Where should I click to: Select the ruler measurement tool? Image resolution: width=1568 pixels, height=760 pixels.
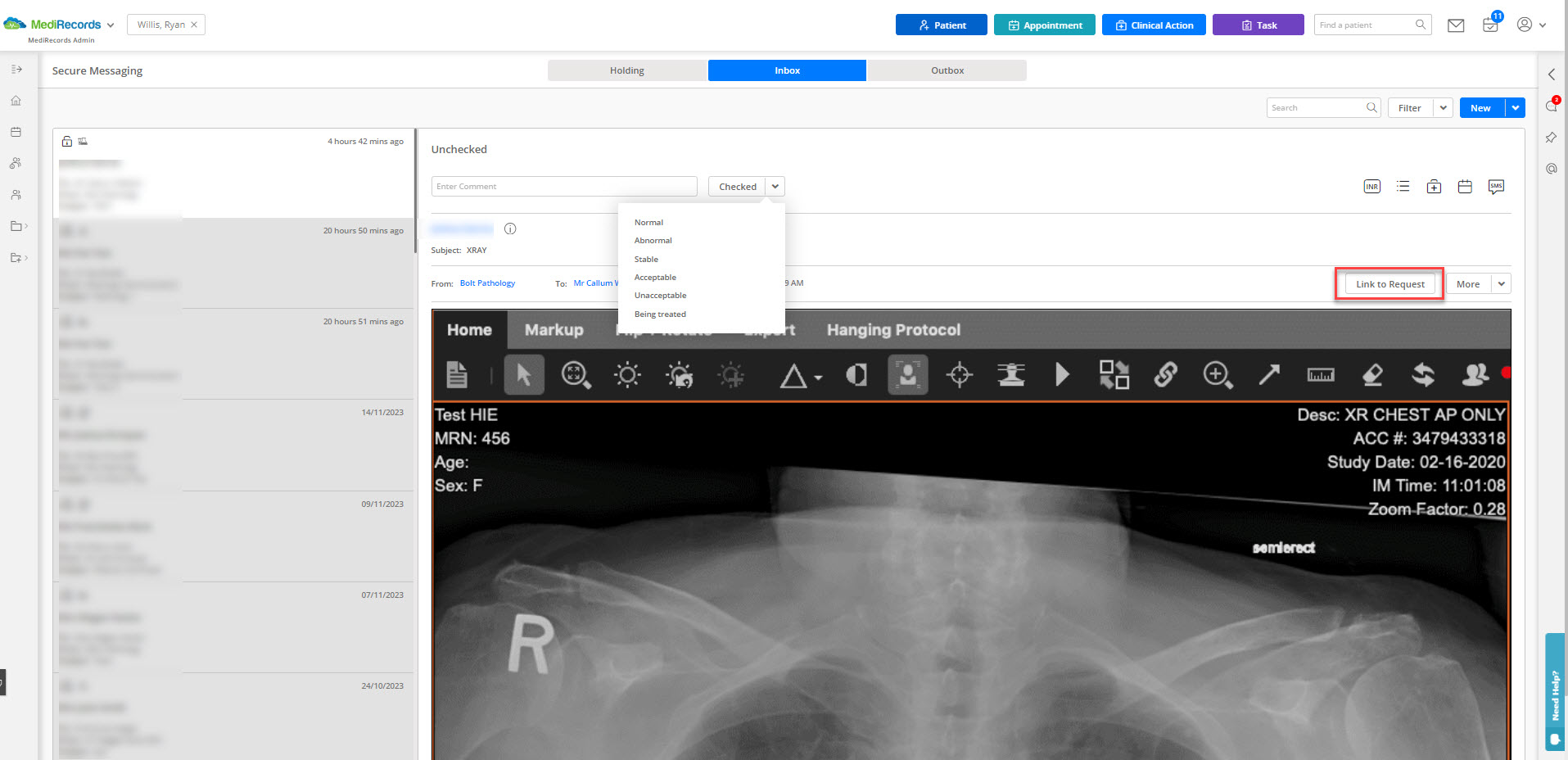pyautogui.click(x=1321, y=375)
